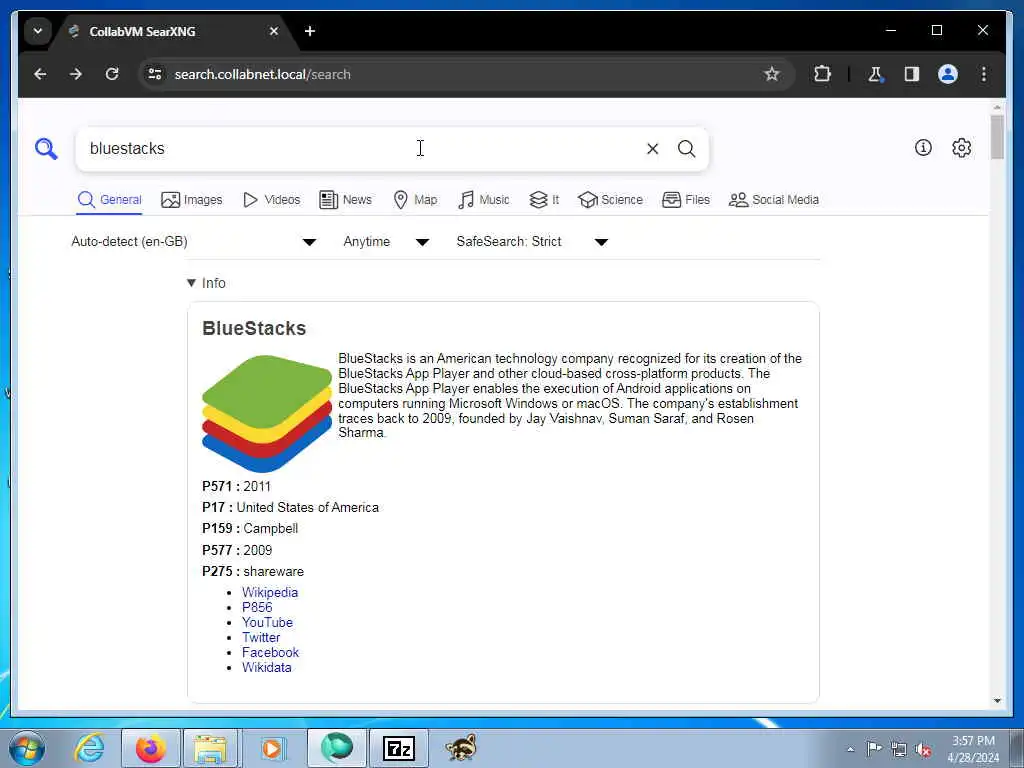Switch to the It category

click(544, 200)
